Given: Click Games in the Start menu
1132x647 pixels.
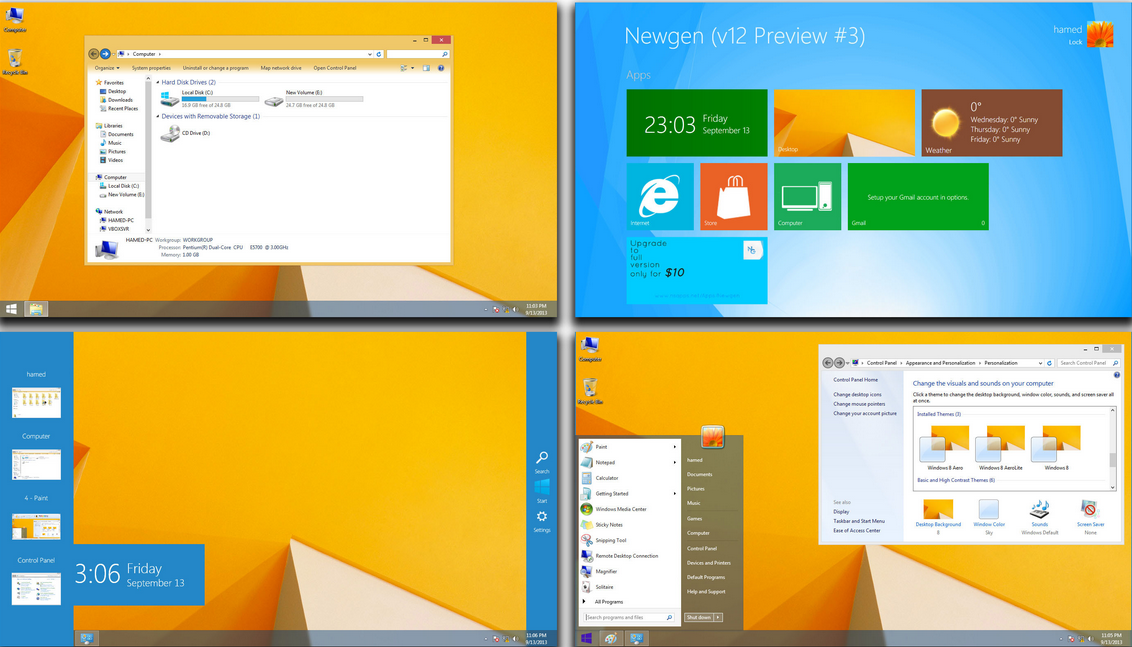Looking at the screenshot, I should tap(695, 518).
